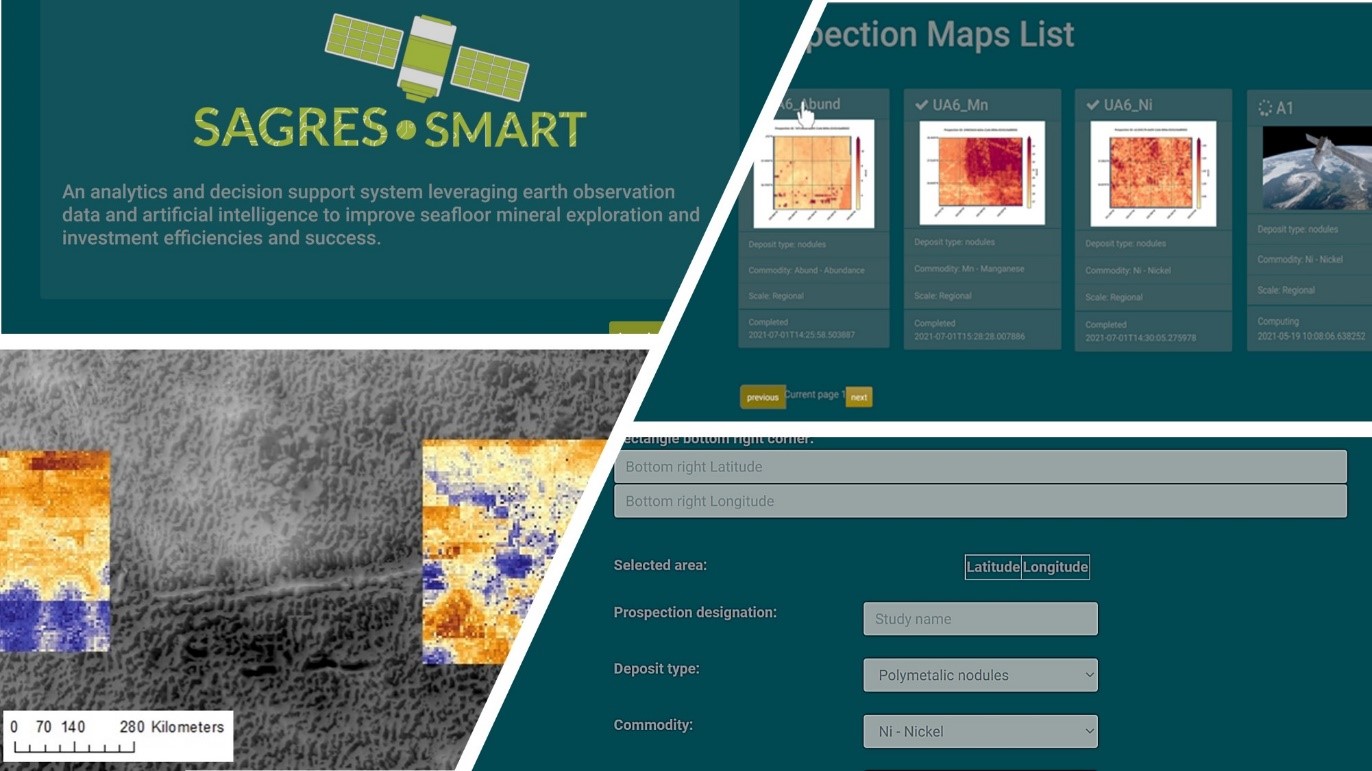
Task: Open the A1 satellite photo thumbnail
Action: coord(1317,168)
